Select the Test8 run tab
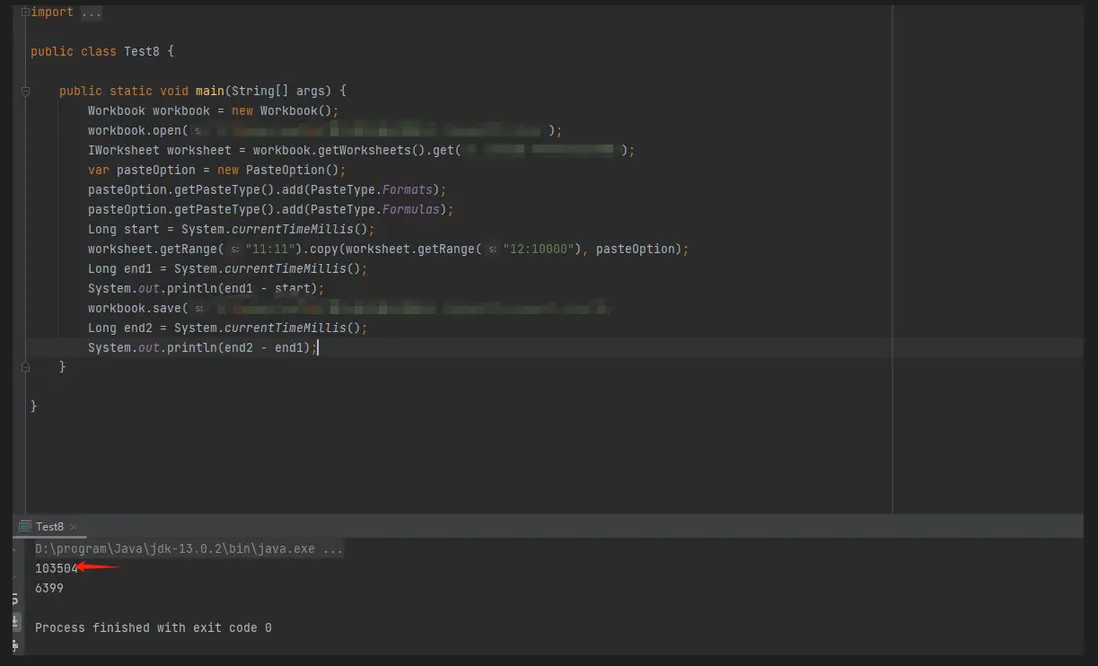This screenshot has width=1098, height=666. (50, 527)
